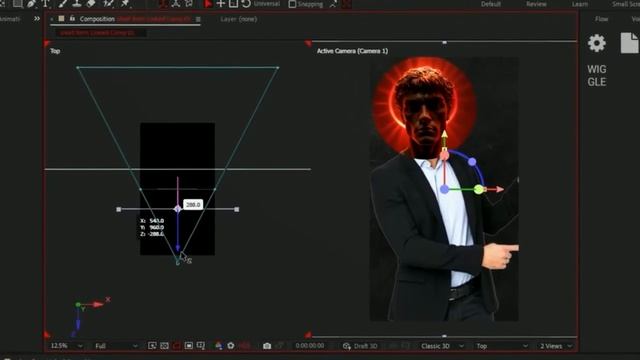Select the Clone Stamp tool

pyautogui.click(x=77, y=4)
